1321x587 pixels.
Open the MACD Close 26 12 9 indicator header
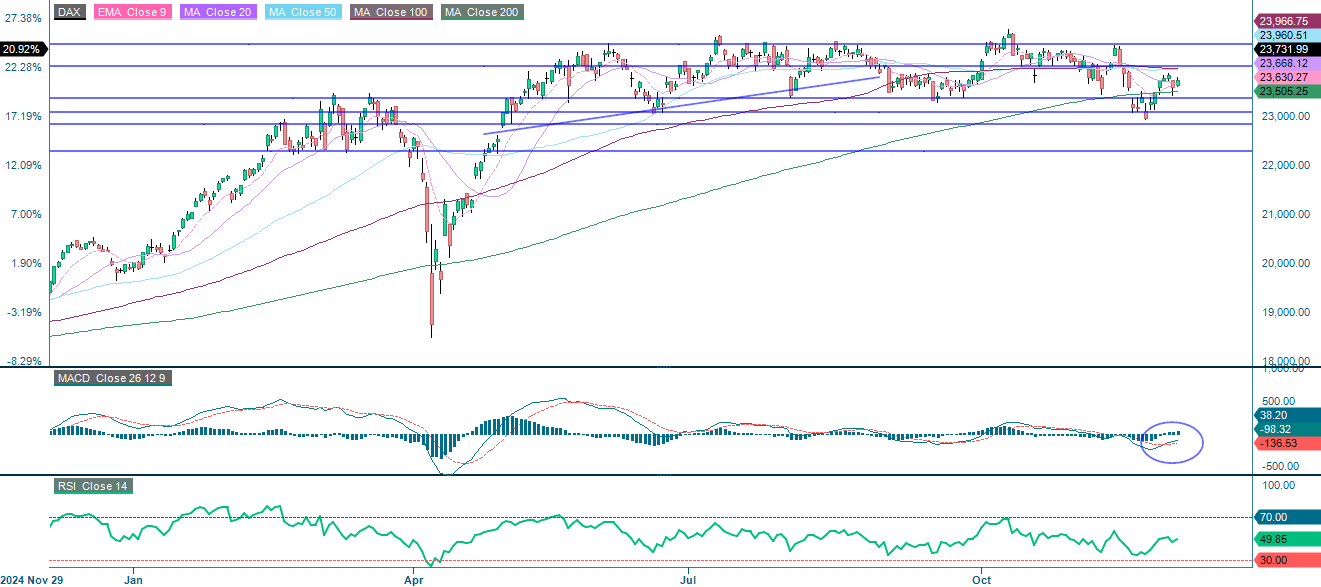click(112, 378)
